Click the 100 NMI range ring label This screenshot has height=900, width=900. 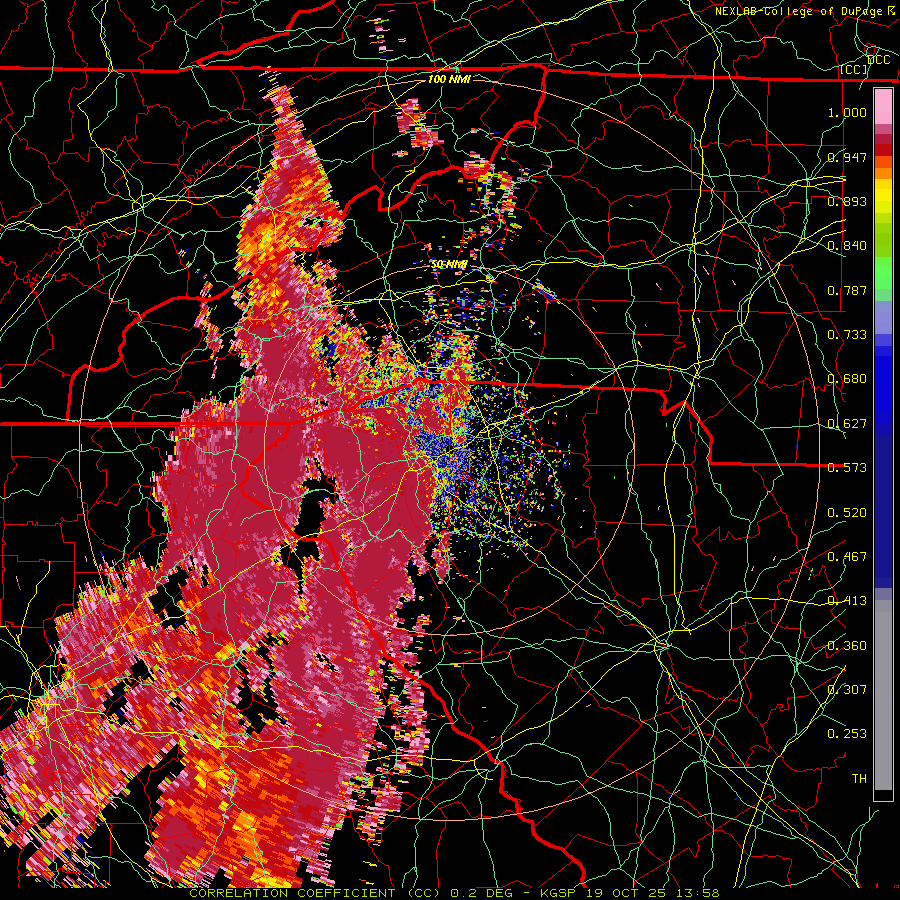(449, 79)
